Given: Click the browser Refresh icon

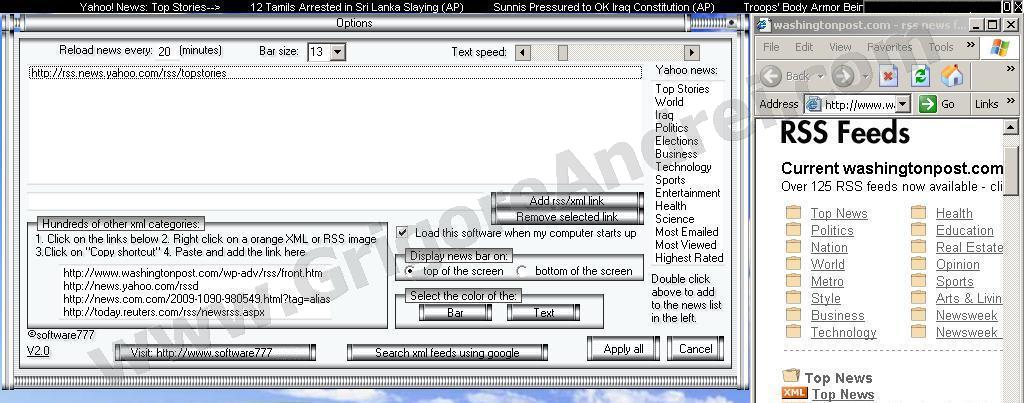Looking at the screenshot, I should pos(920,76).
